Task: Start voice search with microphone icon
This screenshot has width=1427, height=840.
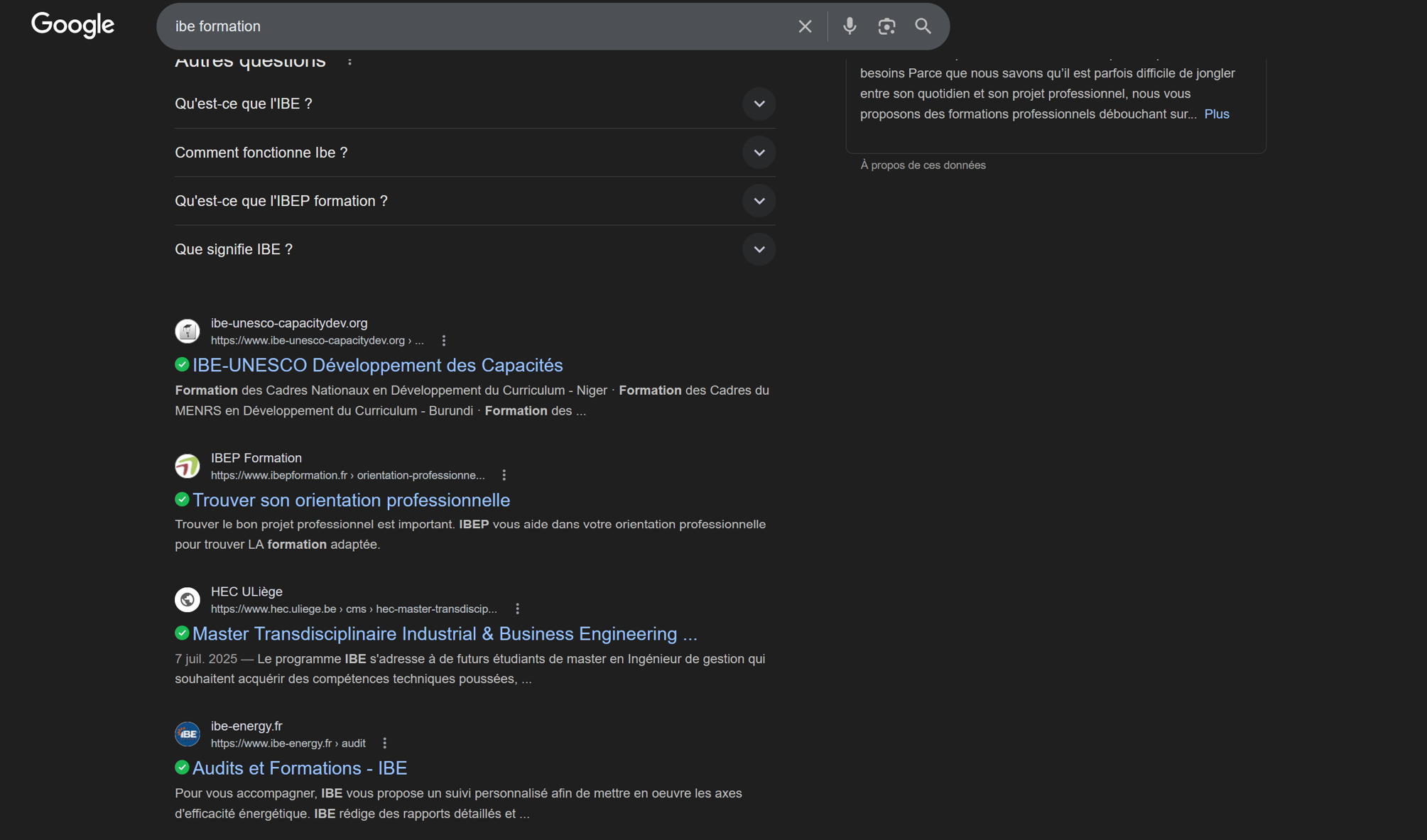Action: pos(849,26)
